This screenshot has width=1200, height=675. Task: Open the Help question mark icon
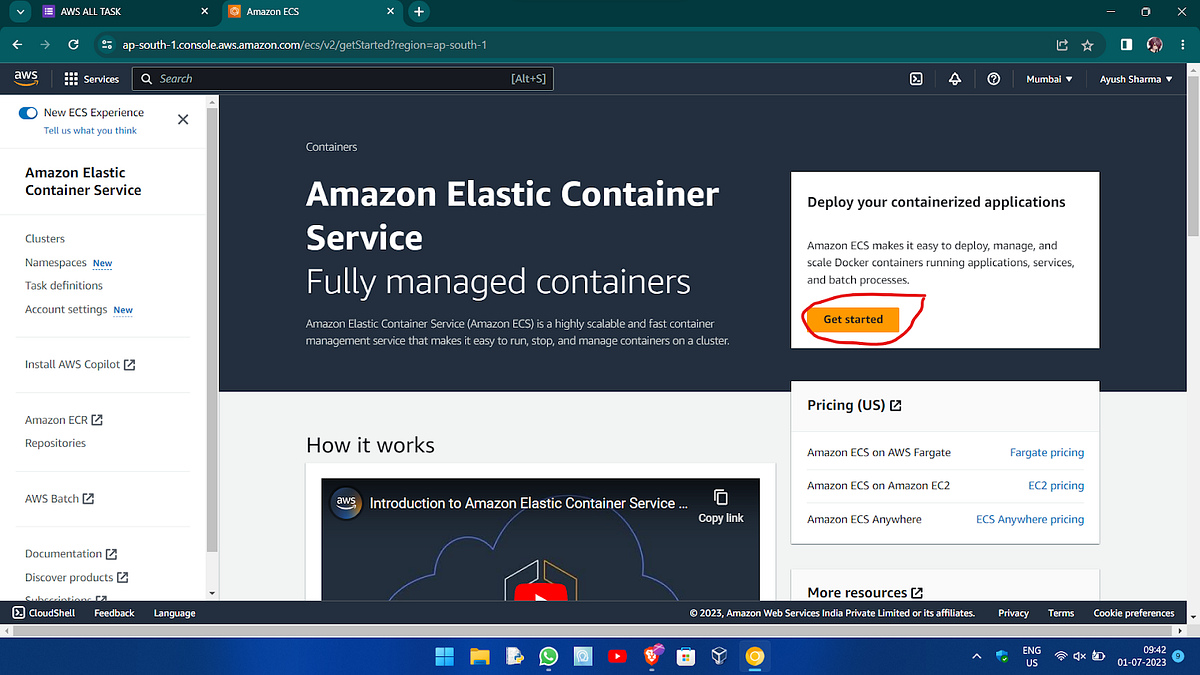[x=993, y=78]
